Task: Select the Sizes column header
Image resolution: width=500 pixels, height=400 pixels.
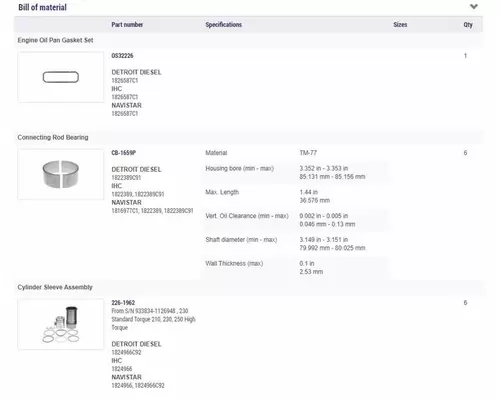Action: point(400,25)
